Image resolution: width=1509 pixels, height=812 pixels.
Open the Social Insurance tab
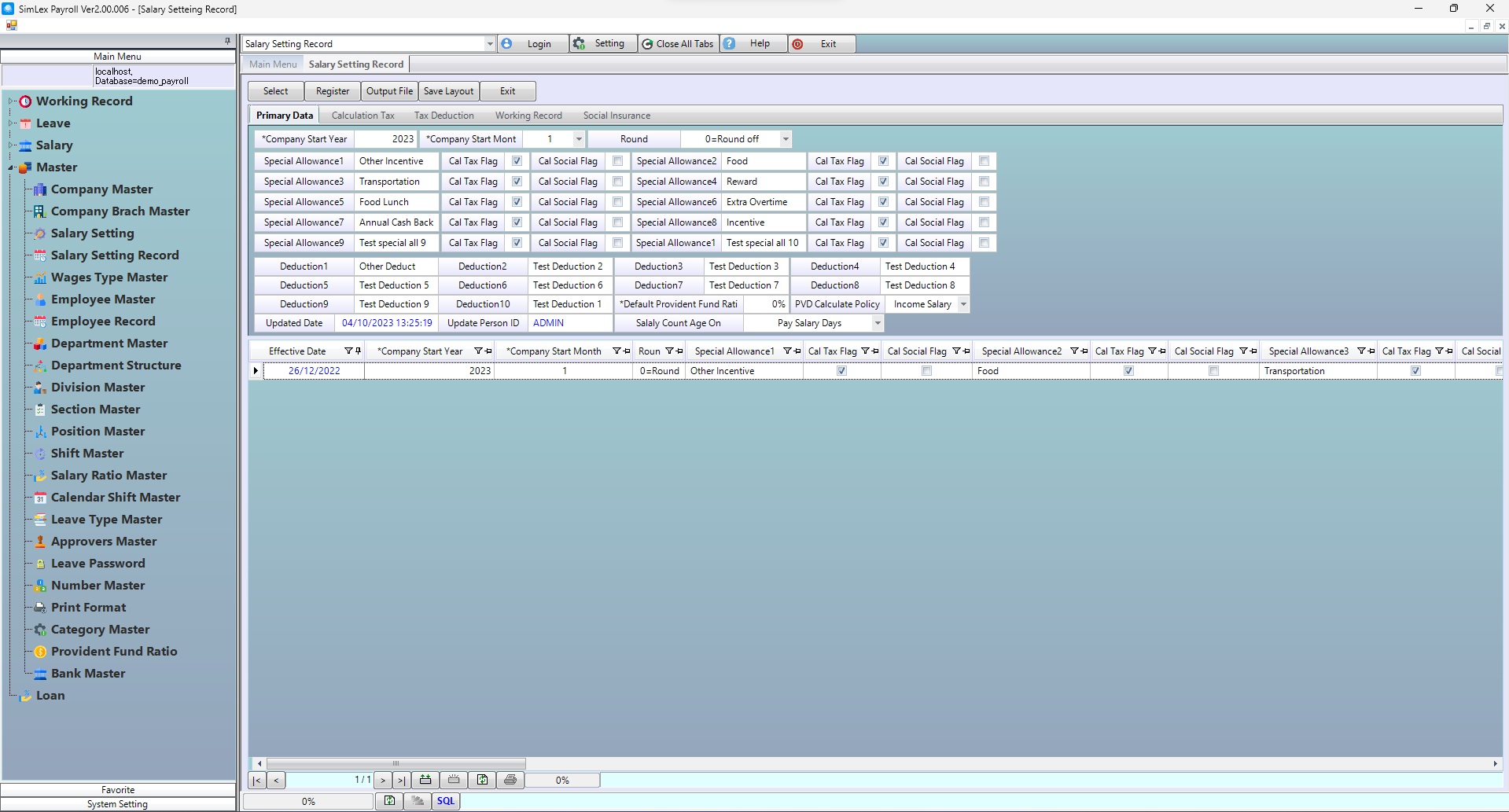point(616,116)
